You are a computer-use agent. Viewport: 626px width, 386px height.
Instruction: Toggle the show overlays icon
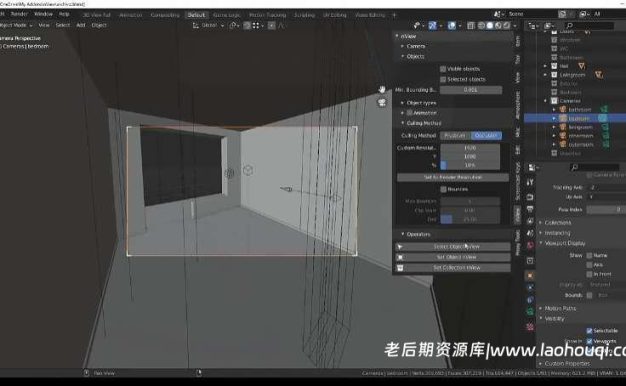click(452, 26)
